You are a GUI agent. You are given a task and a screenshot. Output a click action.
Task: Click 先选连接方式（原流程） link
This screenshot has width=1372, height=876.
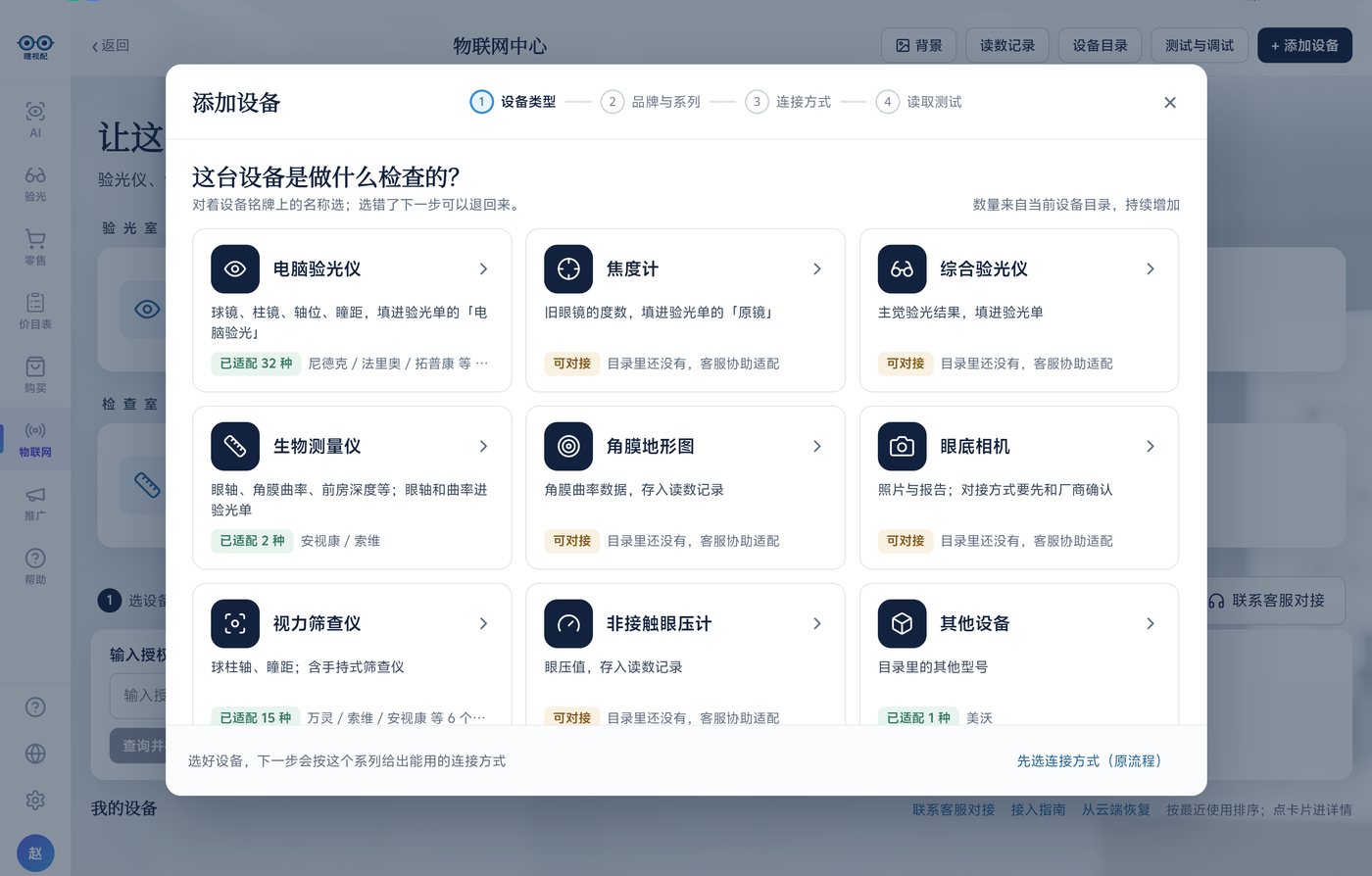pyautogui.click(x=1092, y=760)
